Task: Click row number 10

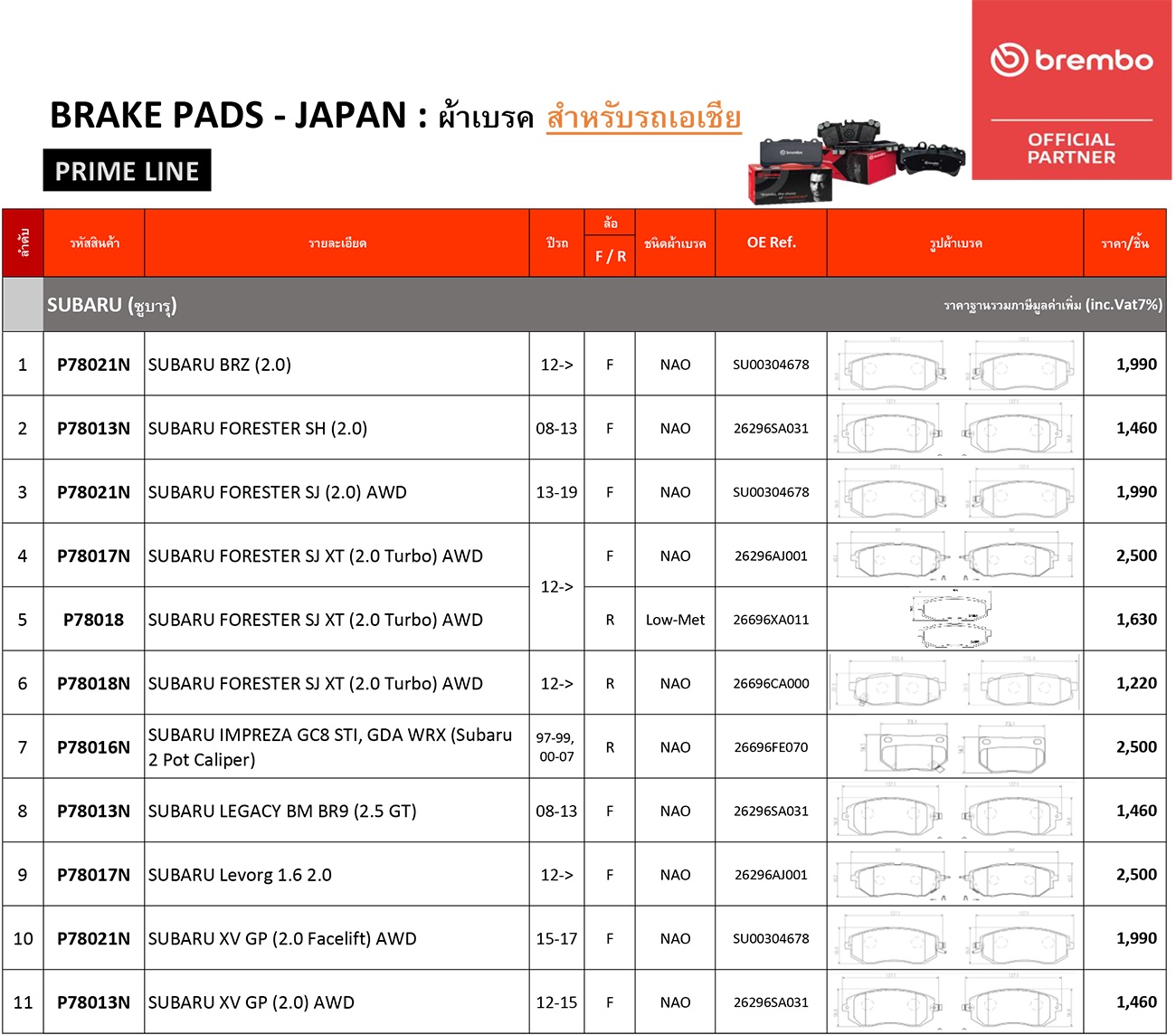Action: click(23, 939)
